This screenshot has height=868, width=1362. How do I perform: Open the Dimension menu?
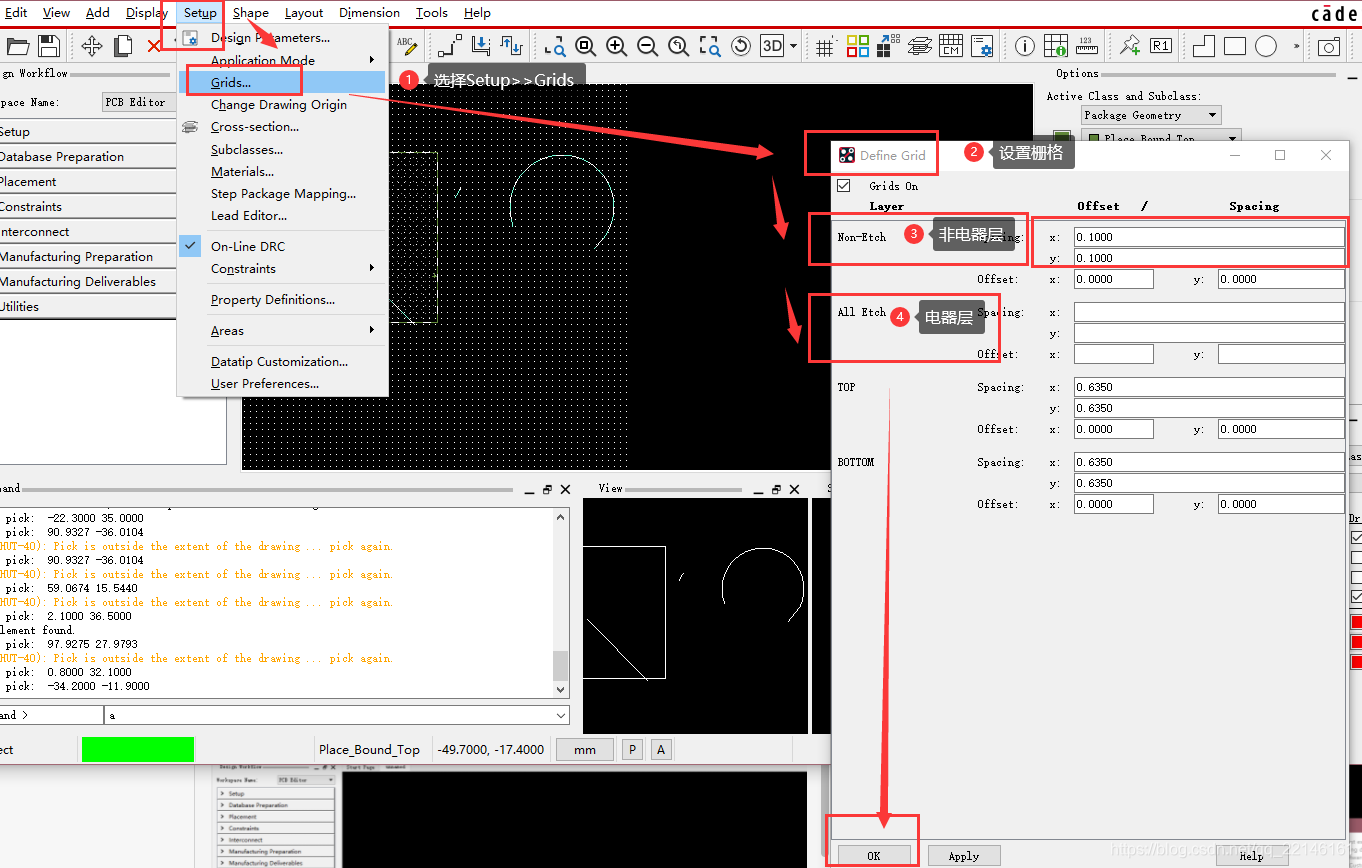369,13
